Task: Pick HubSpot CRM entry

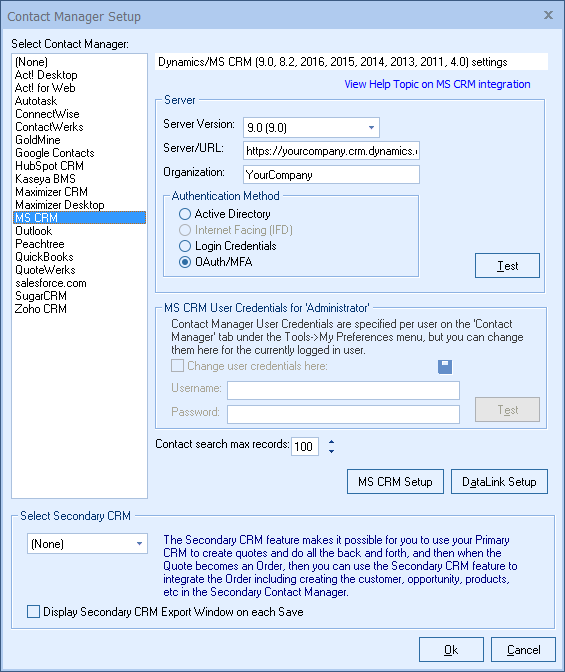Action: point(79,166)
